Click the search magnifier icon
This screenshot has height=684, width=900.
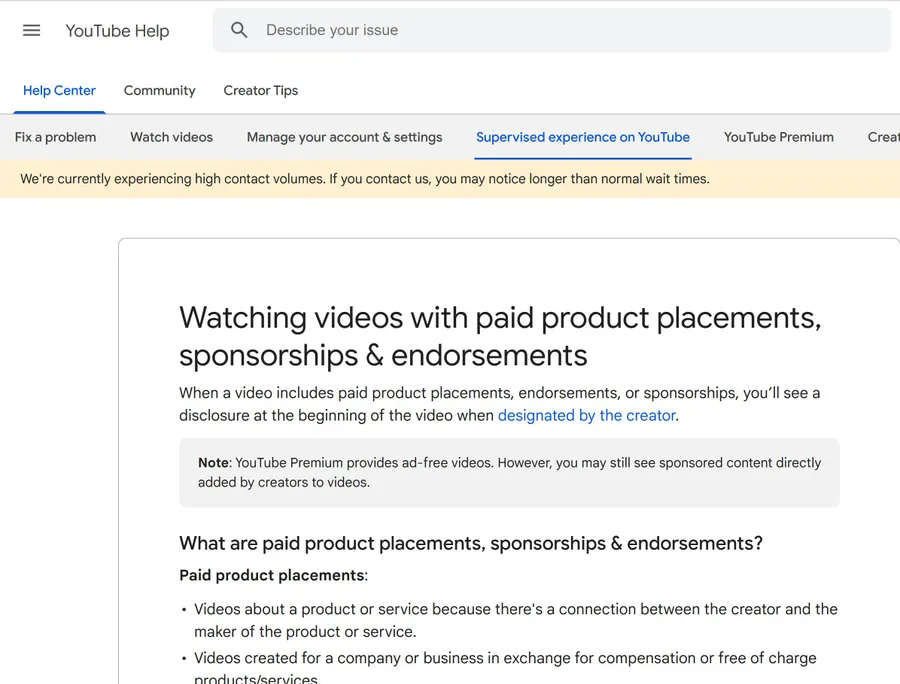tap(239, 30)
